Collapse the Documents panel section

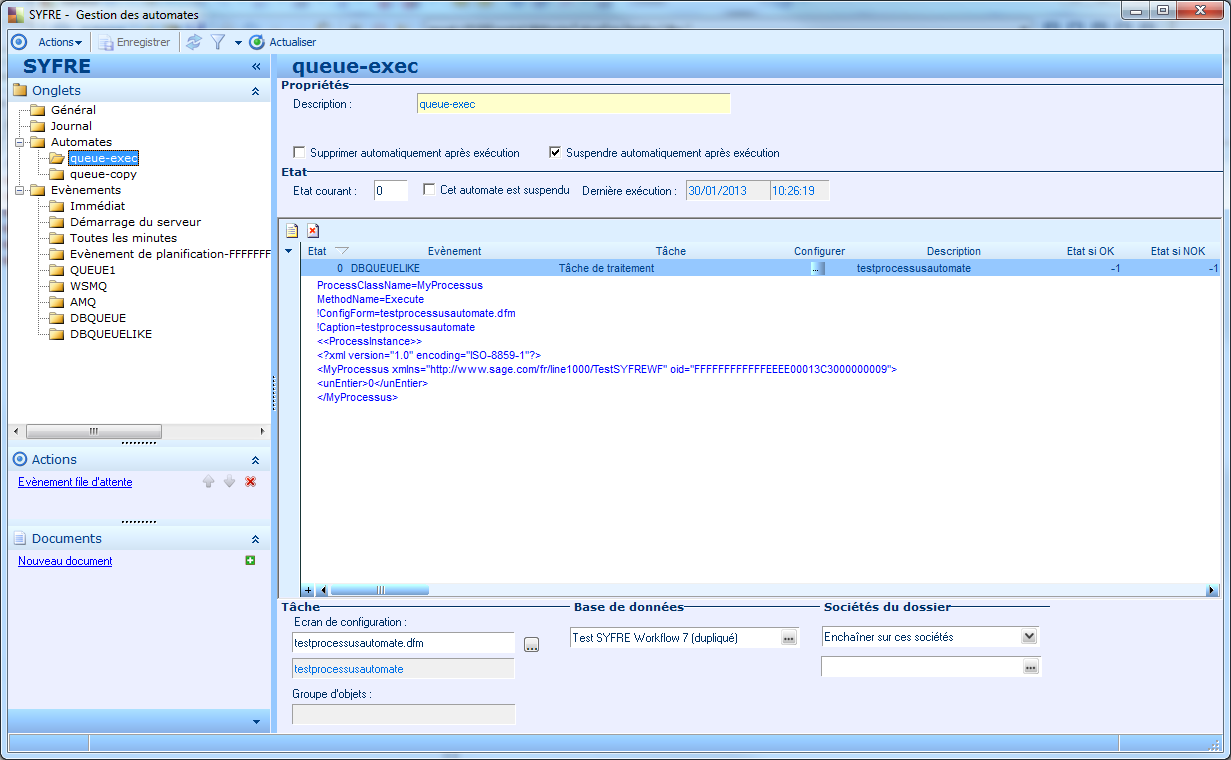tap(255, 539)
